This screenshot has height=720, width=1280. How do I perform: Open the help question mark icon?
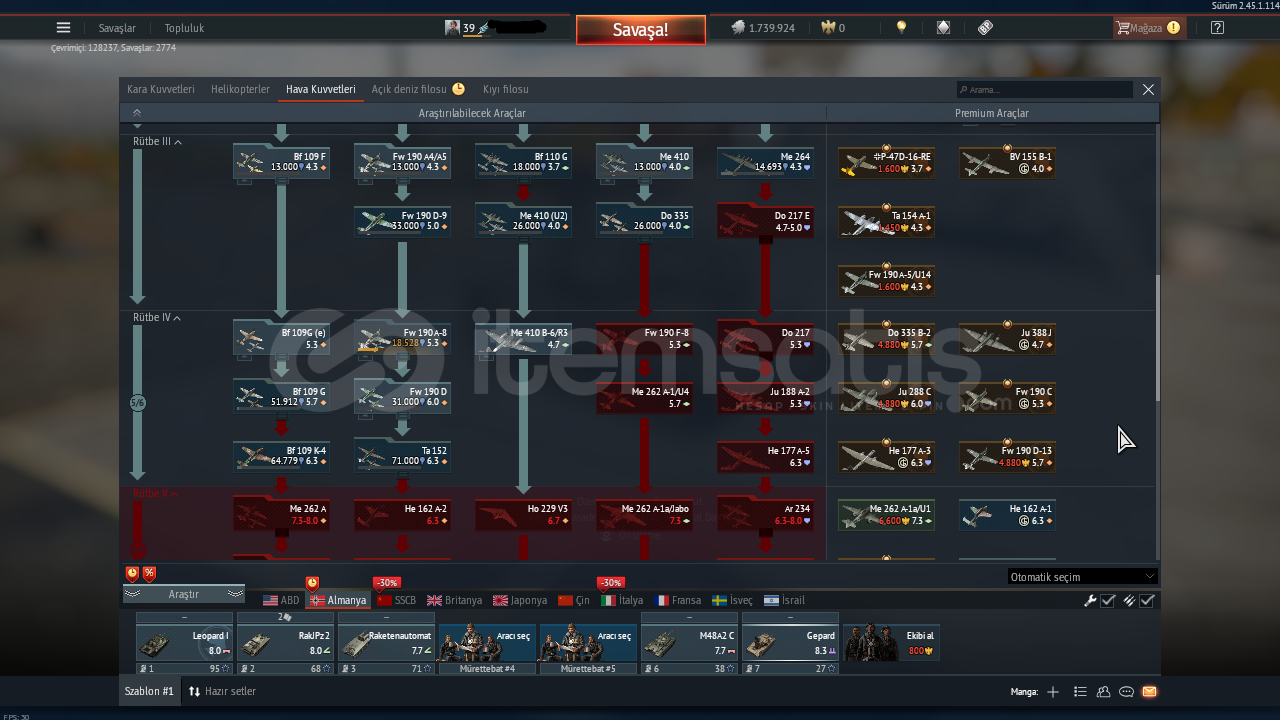pyautogui.click(x=1217, y=28)
